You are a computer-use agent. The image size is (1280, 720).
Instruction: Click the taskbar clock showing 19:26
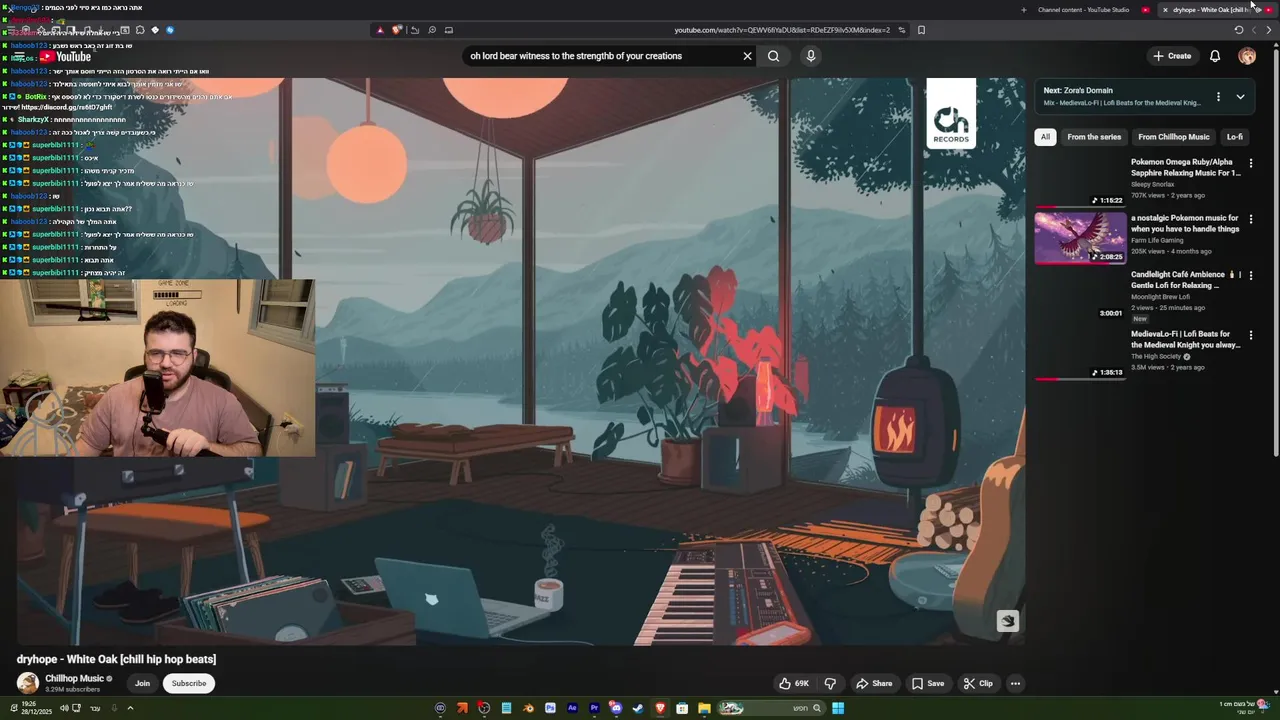(x=36, y=708)
